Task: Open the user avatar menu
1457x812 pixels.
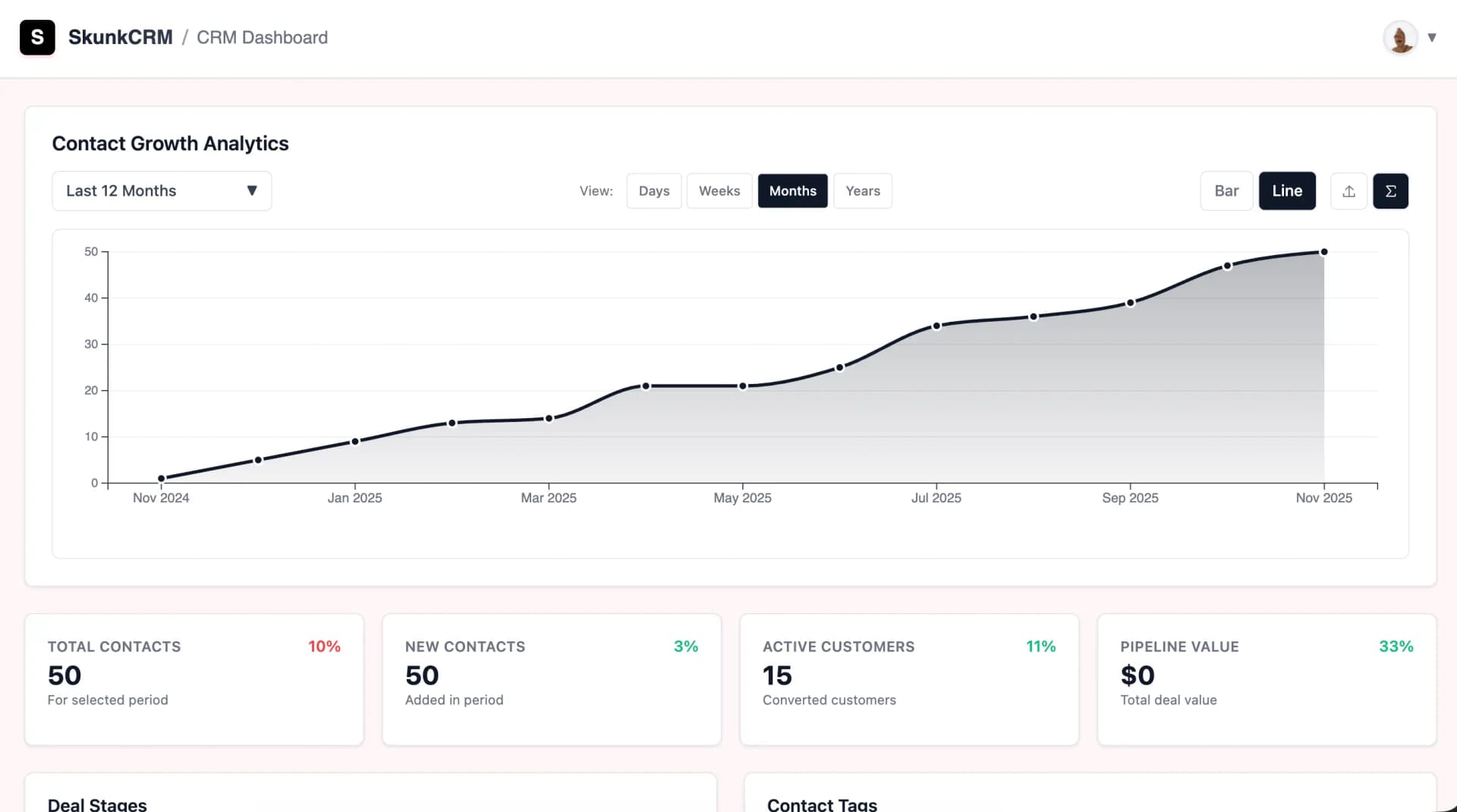Action: [x=1400, y=37]
